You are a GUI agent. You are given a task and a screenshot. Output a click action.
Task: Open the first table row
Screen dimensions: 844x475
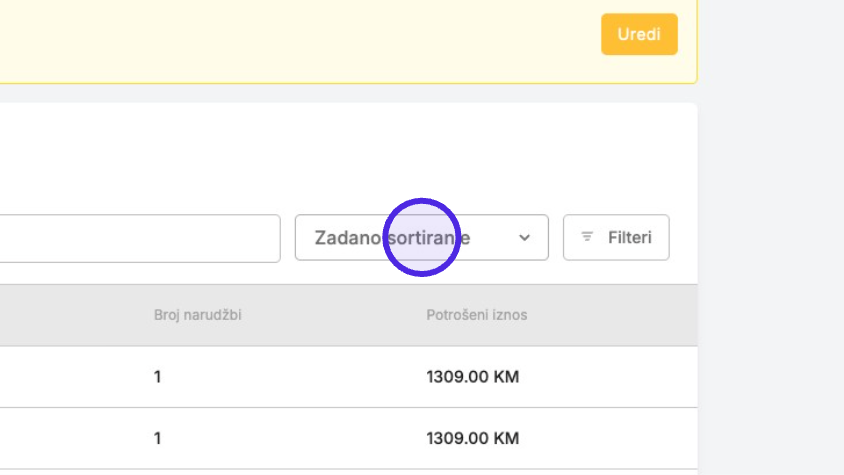349,377
